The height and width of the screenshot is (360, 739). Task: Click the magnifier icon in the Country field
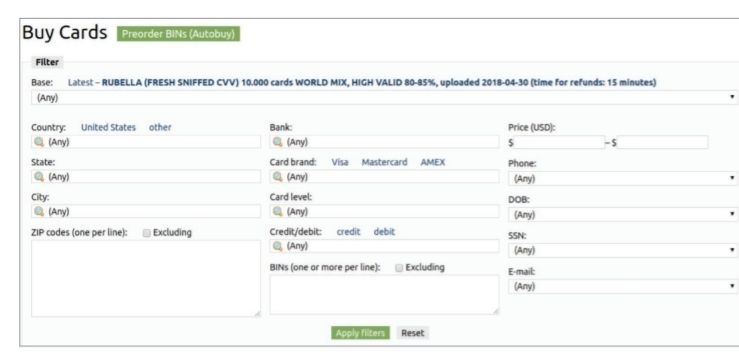(x=39, y=141)
